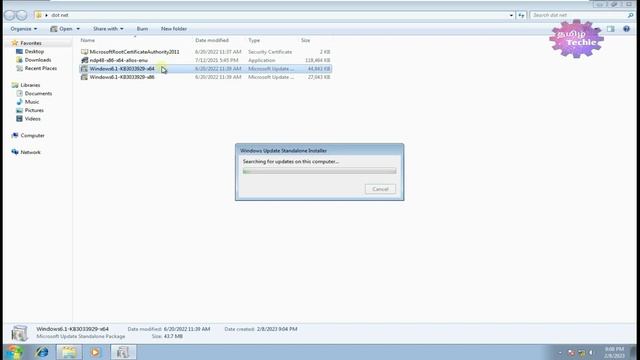Click New folder in the toolbar
Viewport: 640px width, 360px height.
[x=174, y=29]
